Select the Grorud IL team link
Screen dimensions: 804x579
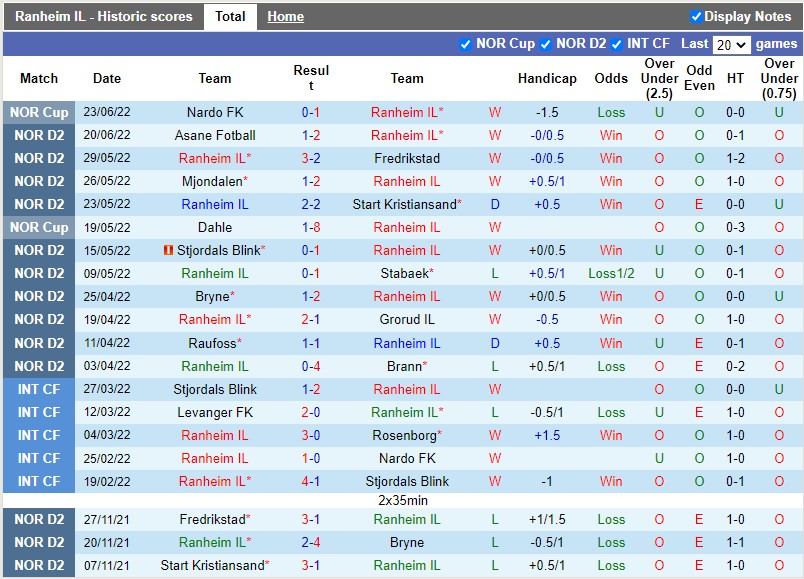tap(407, 319)
